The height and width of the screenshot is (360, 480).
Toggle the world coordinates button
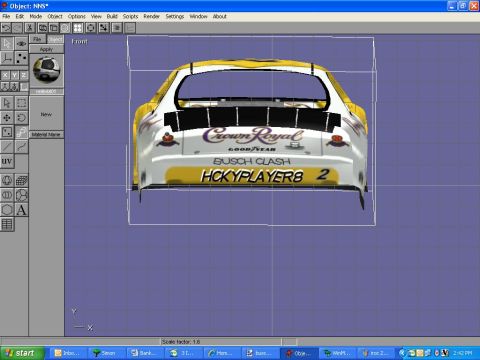tap(5, 87)
